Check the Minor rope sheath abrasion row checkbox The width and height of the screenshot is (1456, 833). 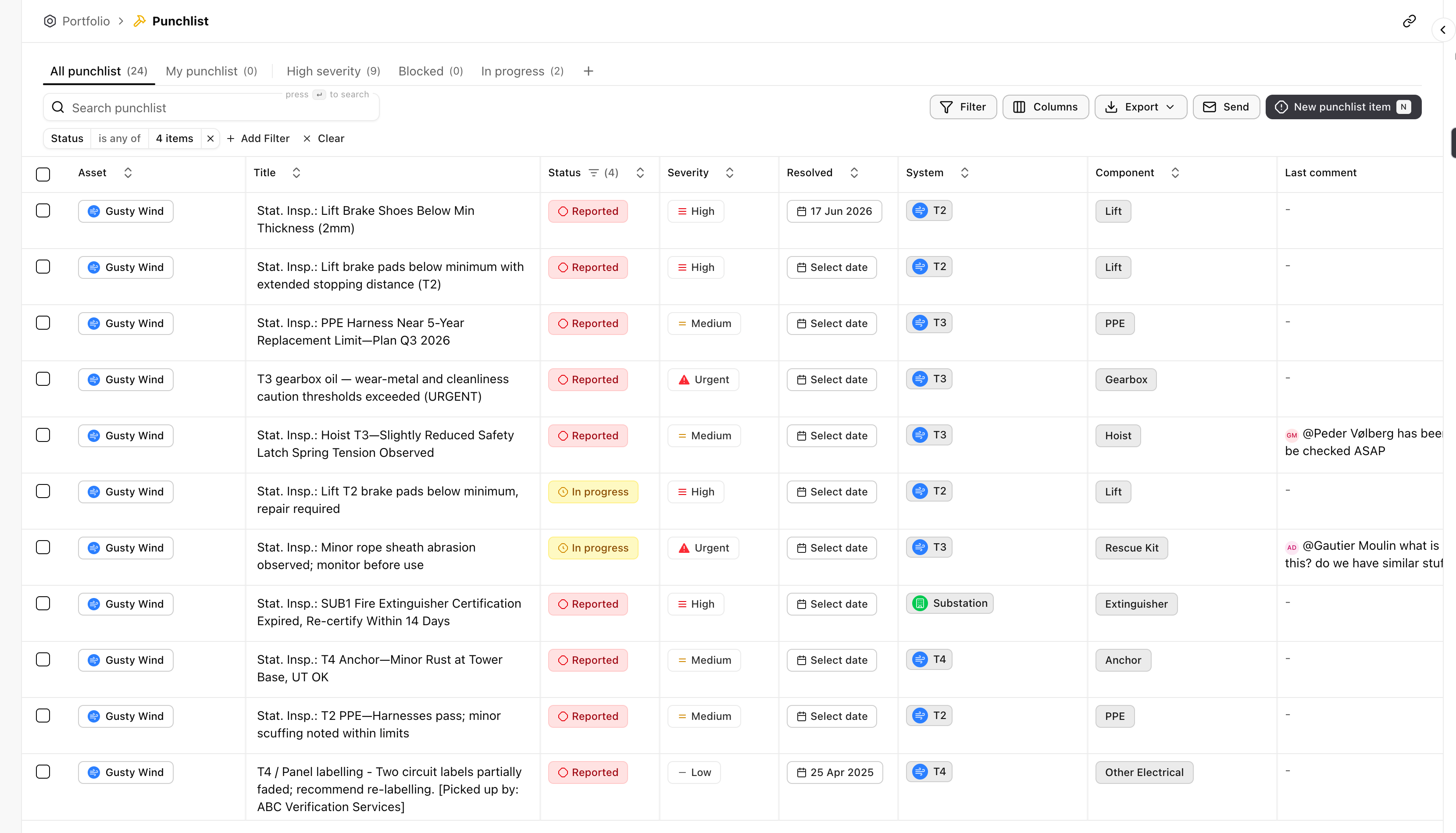tap(43, 547)
